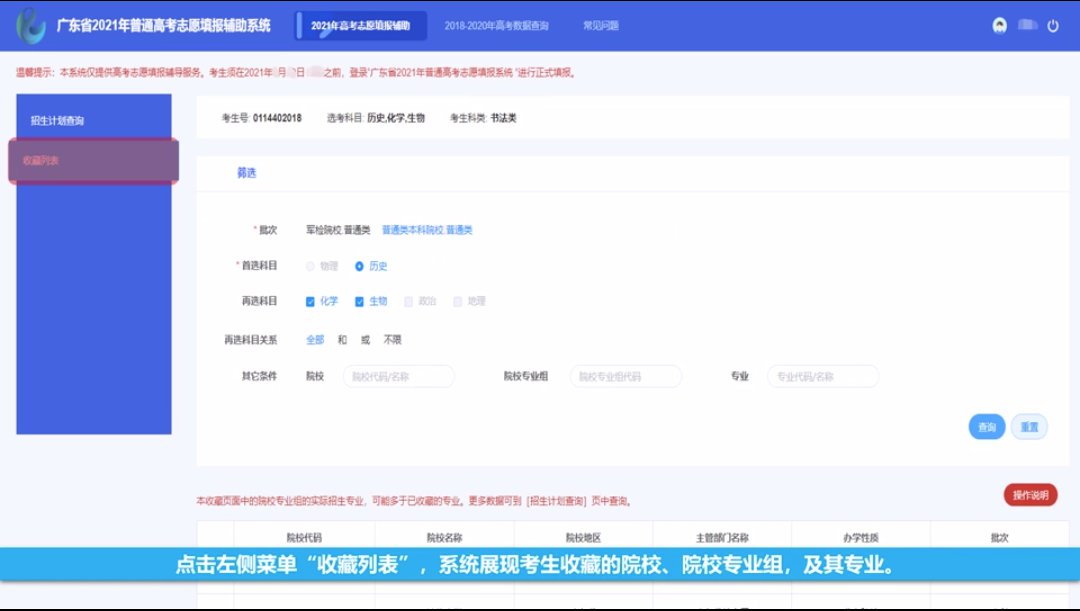The height and width of the screenshot is (611, 1080).
Task: Select the 物理 radio button
Action: pos(310,266)
